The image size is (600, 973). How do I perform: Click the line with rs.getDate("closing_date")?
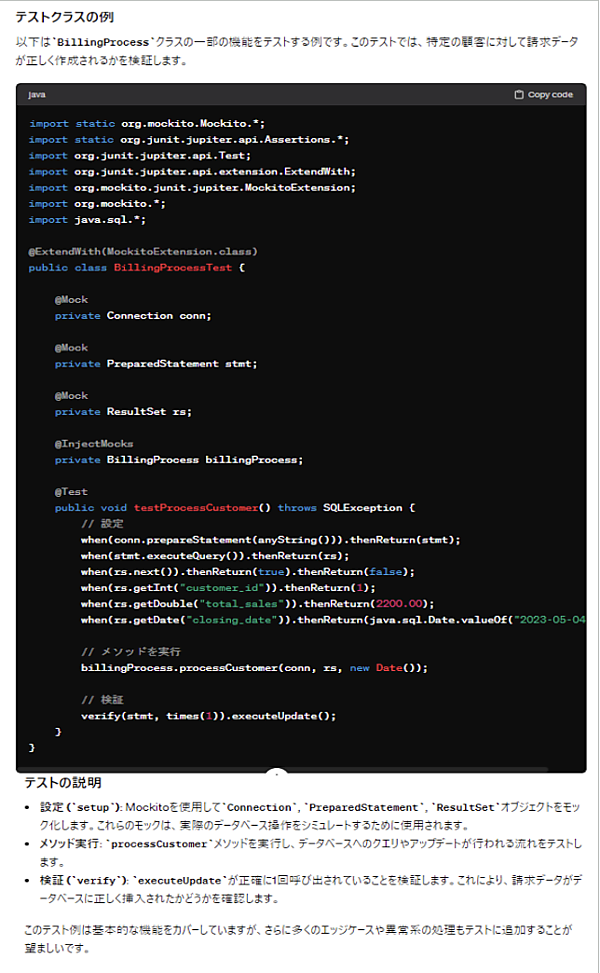(333, 620)
